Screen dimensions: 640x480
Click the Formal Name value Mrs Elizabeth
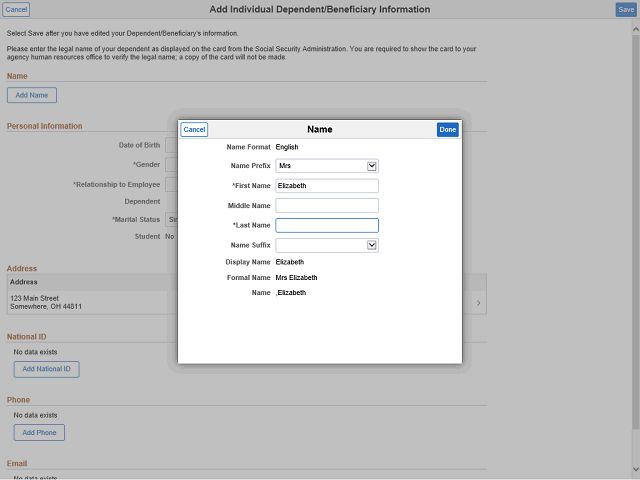click(x=296, y=278)
